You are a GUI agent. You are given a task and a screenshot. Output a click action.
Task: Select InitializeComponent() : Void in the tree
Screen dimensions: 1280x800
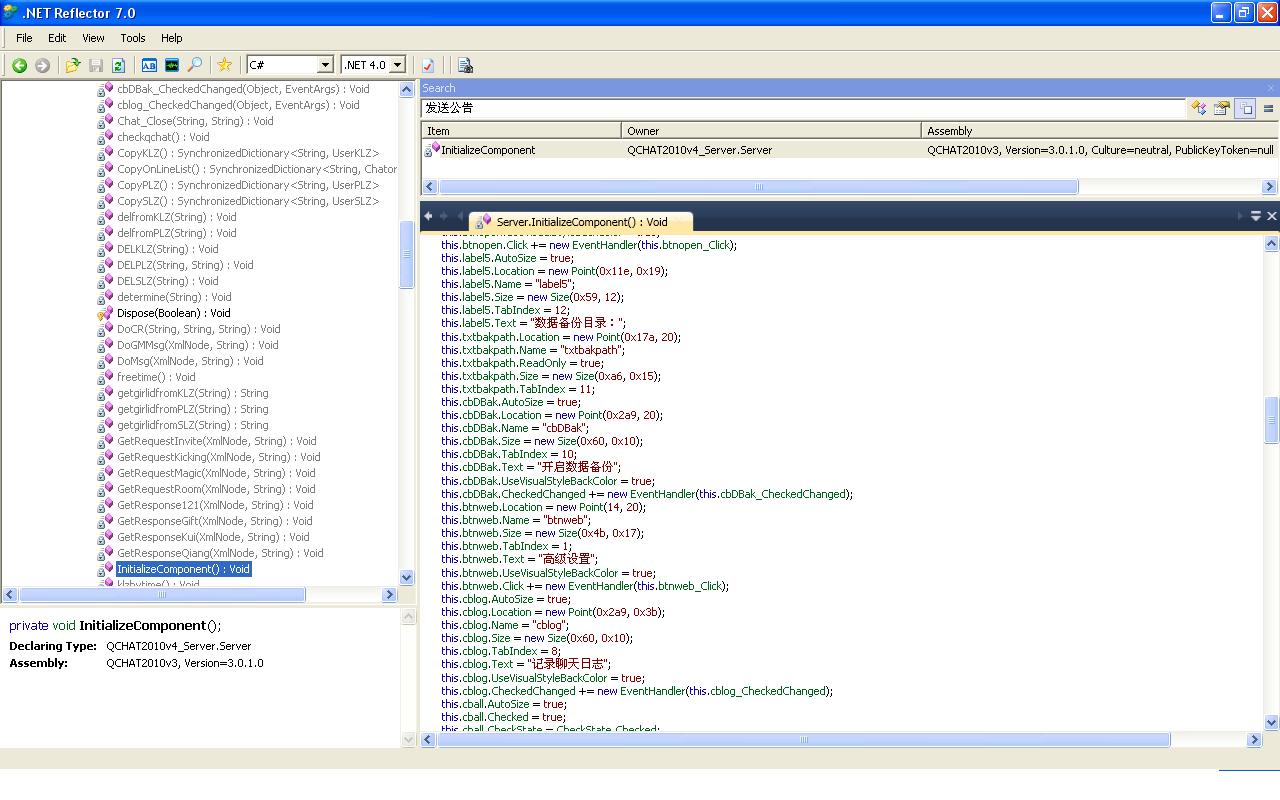tap(183, 569)
